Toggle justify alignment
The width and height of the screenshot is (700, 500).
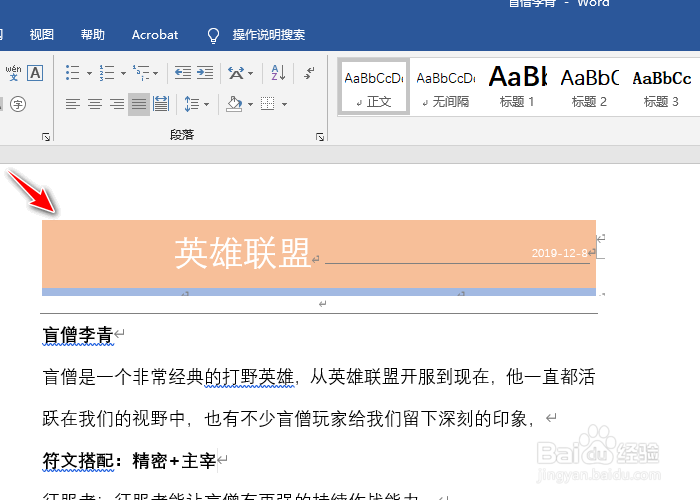[x=139, y=104]
